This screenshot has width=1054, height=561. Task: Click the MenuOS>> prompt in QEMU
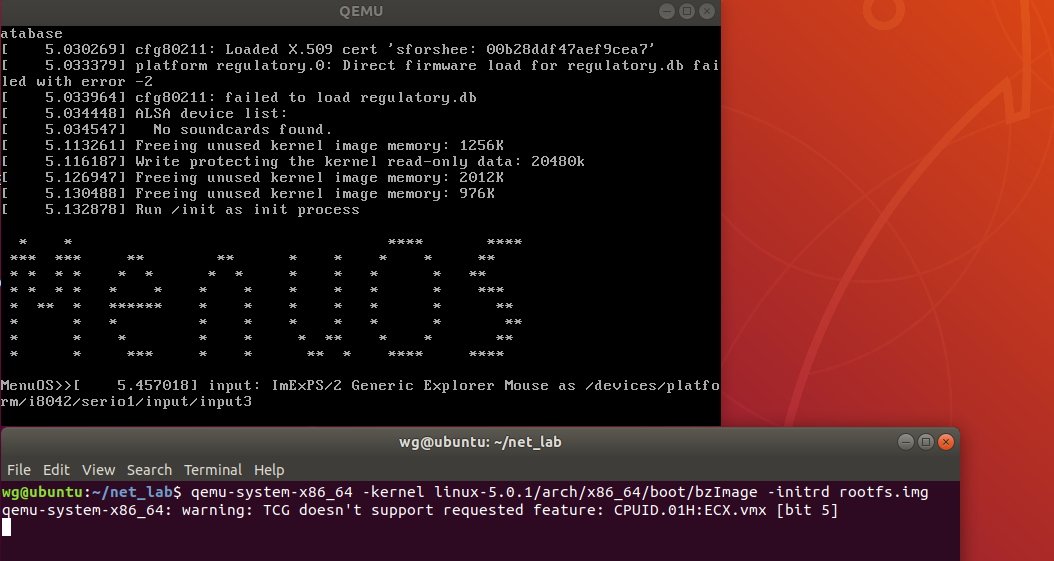pyautogui.click(x=36, y=386)
